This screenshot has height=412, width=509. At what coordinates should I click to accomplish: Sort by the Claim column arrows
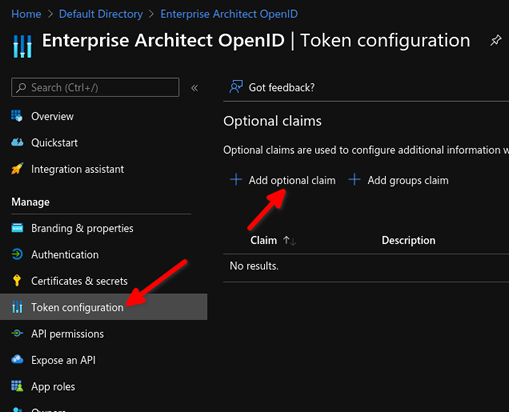(289, 240)
